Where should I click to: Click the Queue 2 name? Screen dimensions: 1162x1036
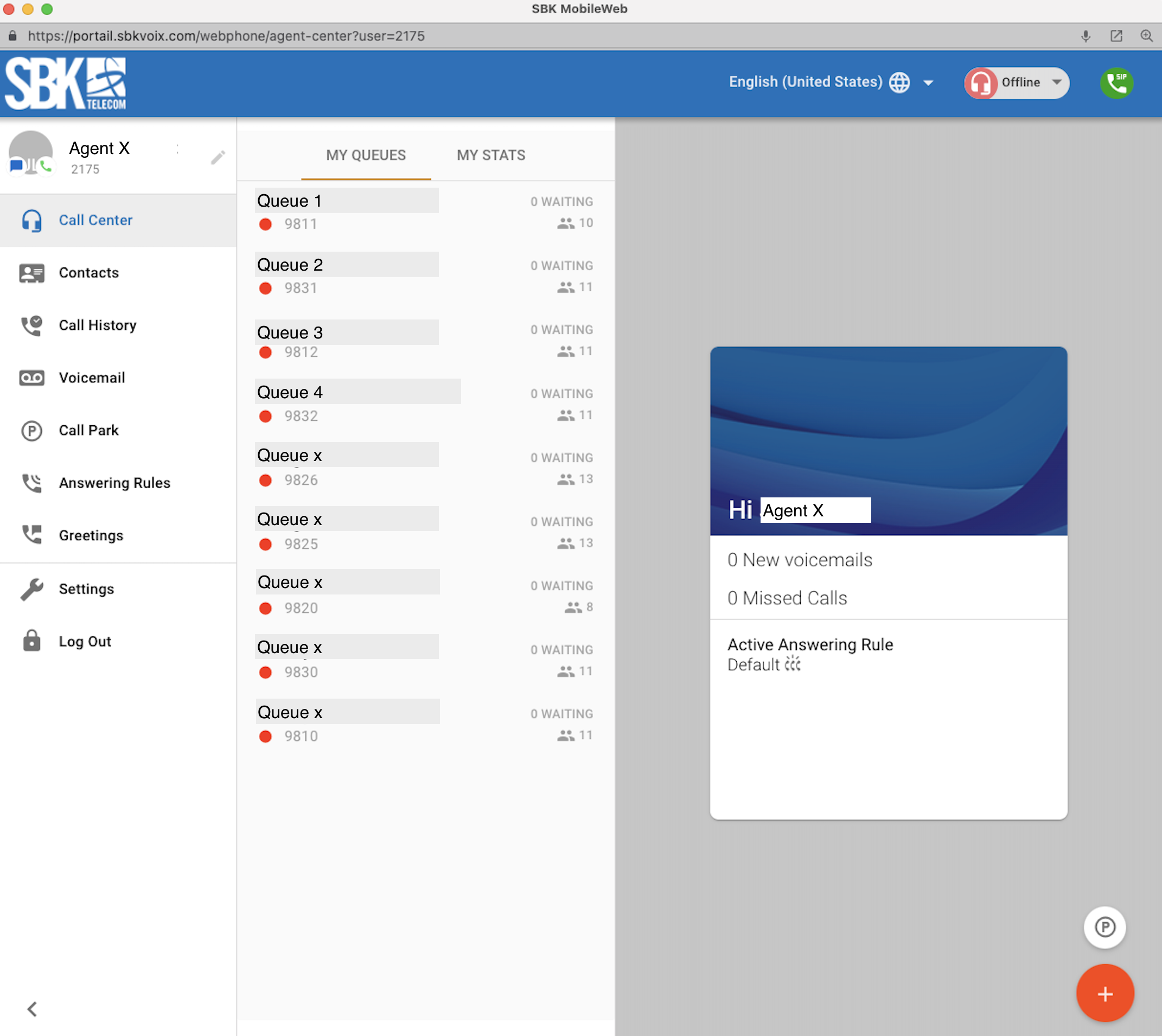290,265
